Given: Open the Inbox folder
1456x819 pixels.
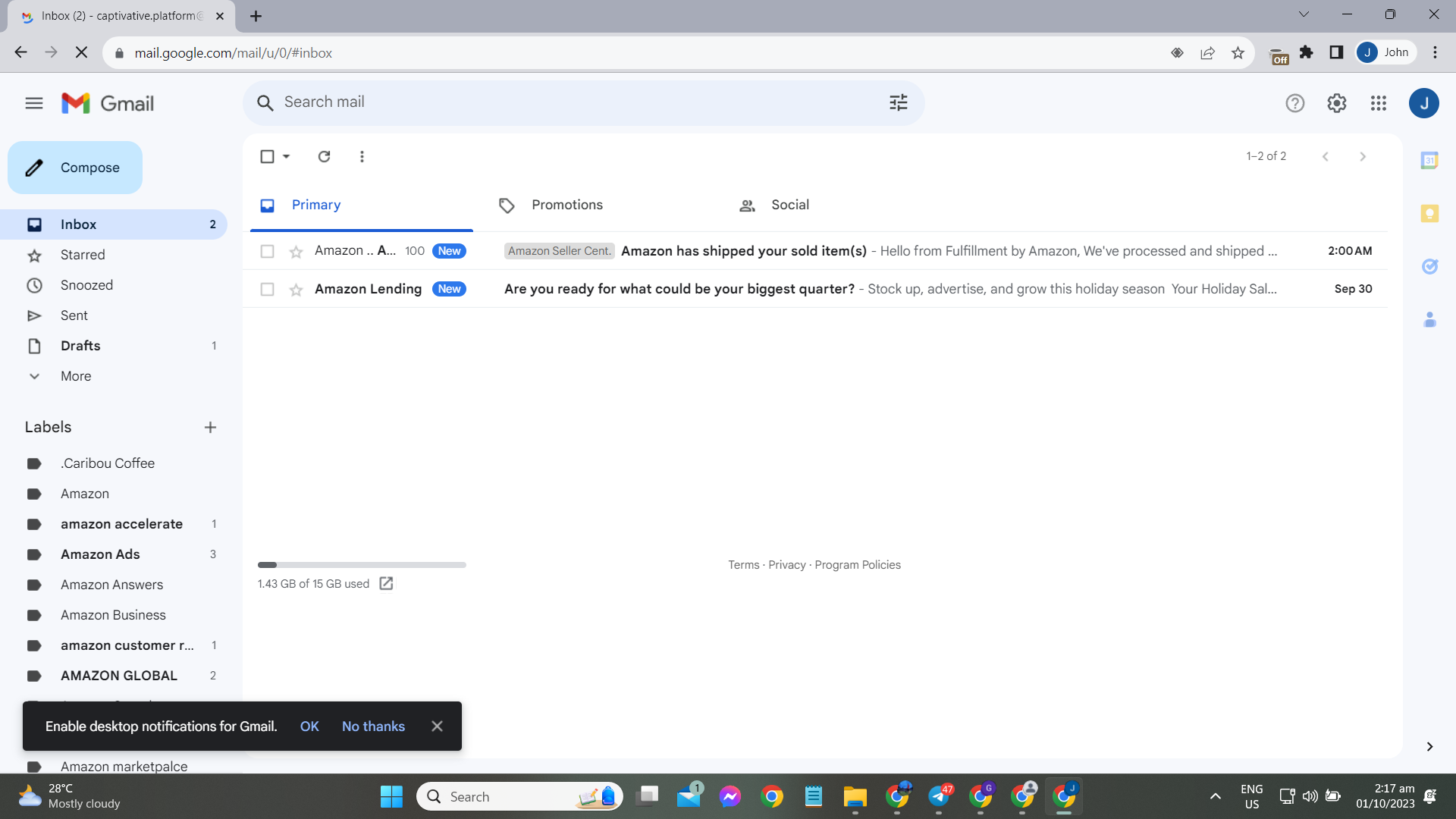Looking at the screenshot, I should [114, 224].
